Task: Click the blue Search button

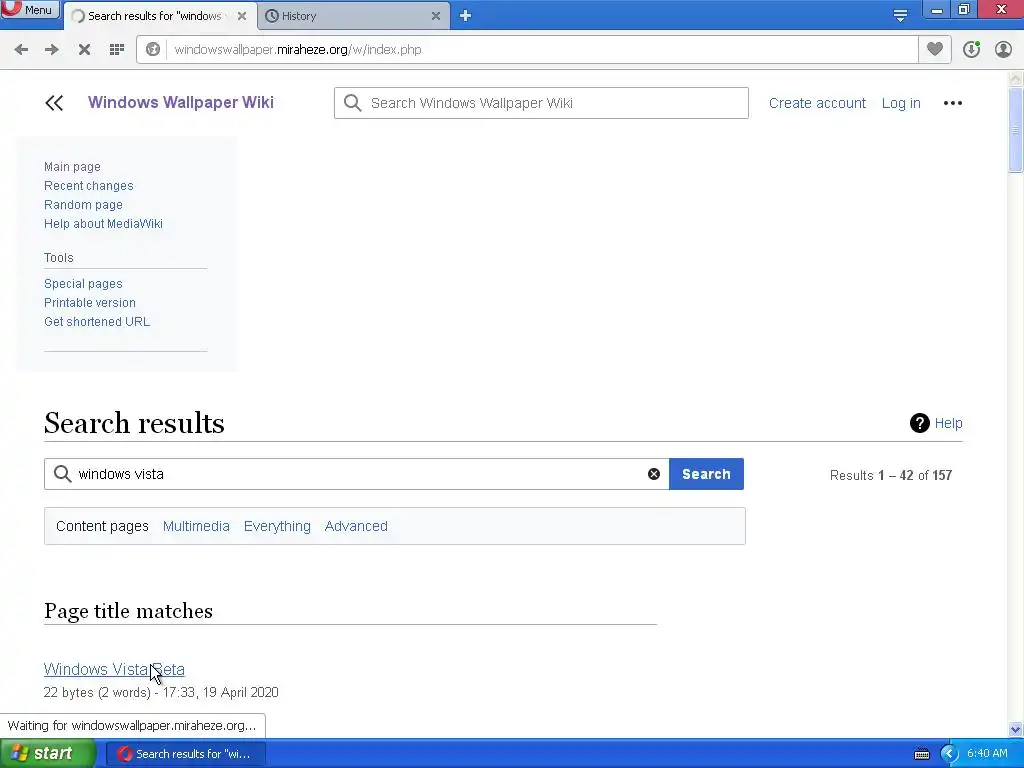Action: pos(706,474)
